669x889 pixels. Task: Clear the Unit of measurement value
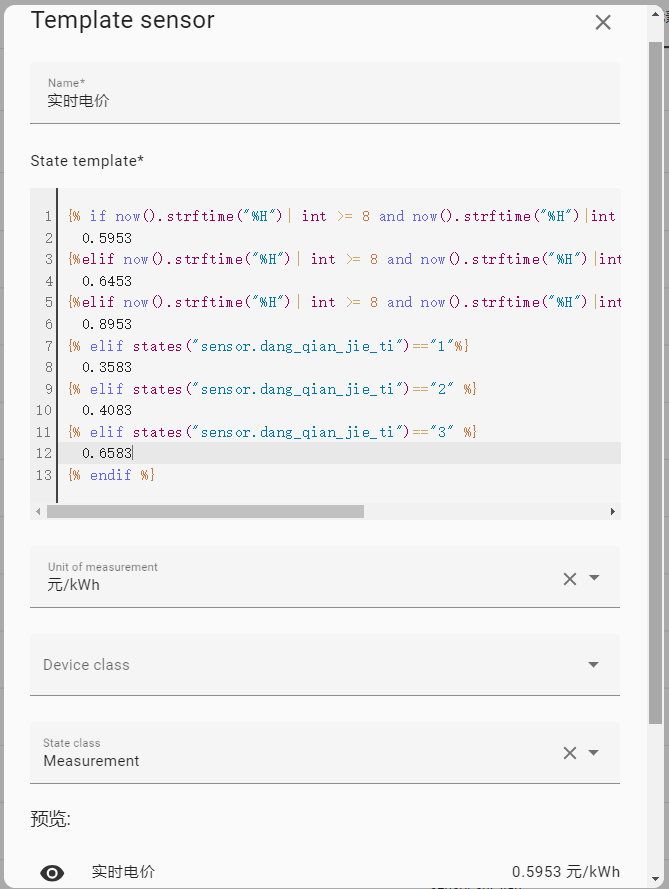point(570,578)
